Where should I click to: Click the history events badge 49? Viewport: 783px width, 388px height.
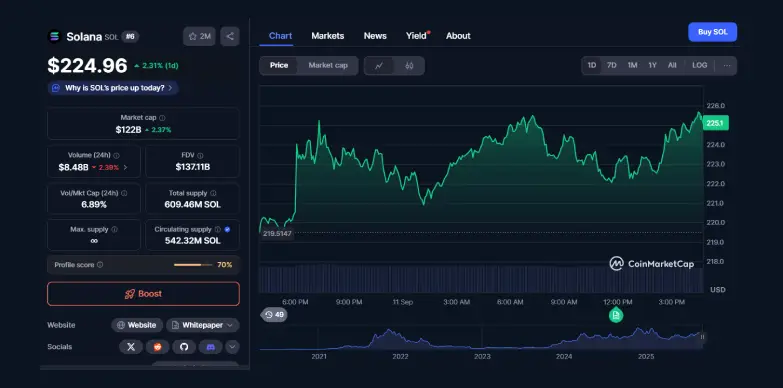[x=274, y=315]
